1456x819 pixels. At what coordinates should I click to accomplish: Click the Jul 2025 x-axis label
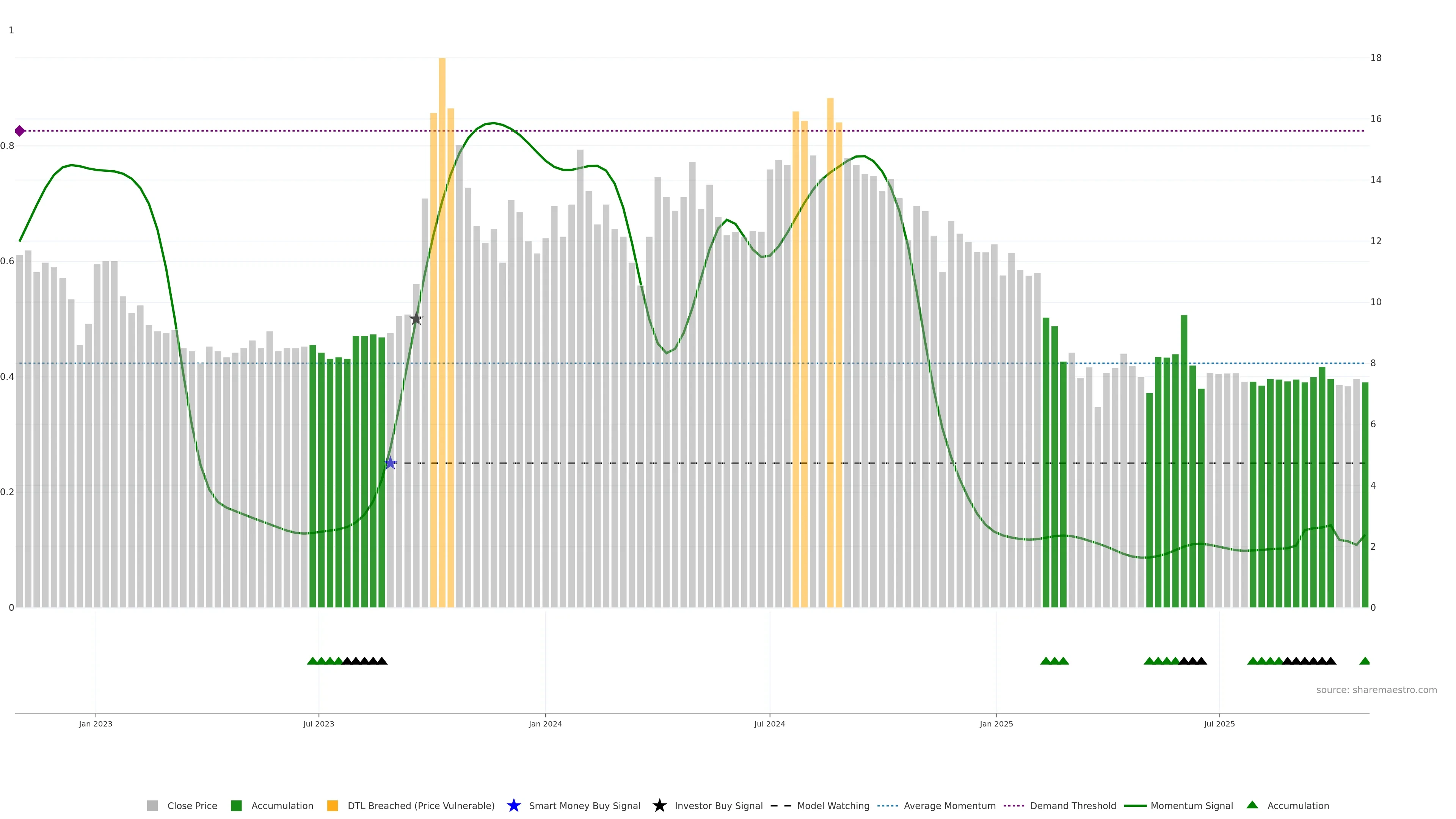1219,724
